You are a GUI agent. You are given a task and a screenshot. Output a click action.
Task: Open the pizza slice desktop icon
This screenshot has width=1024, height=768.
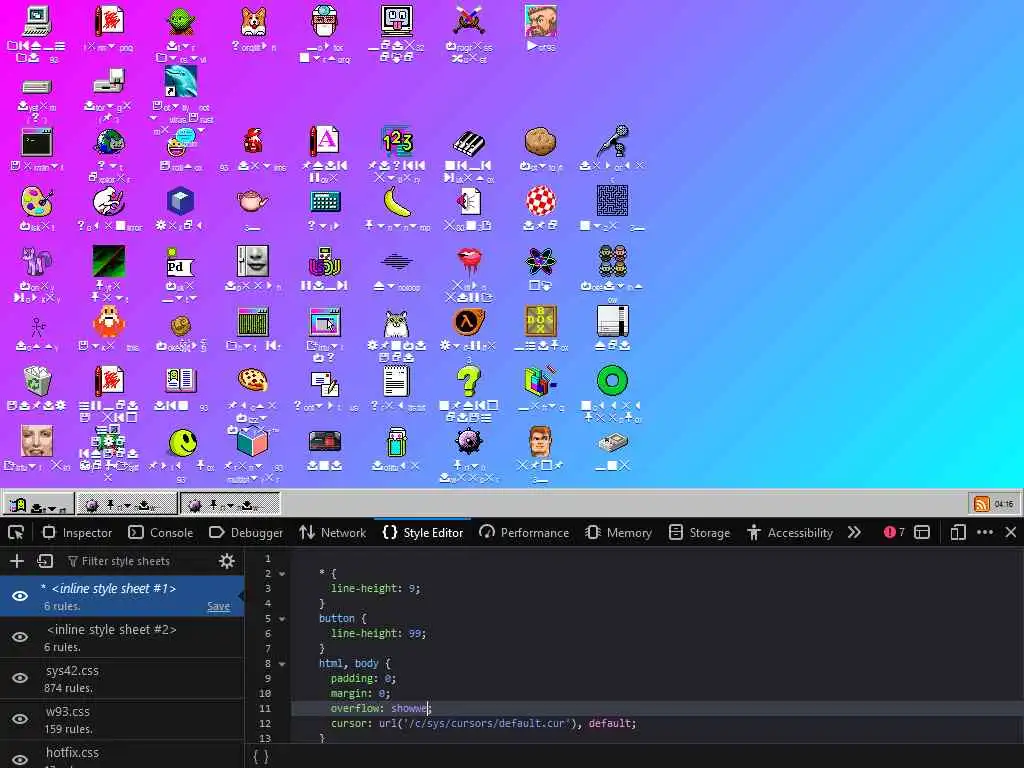[x=253, y=380]
